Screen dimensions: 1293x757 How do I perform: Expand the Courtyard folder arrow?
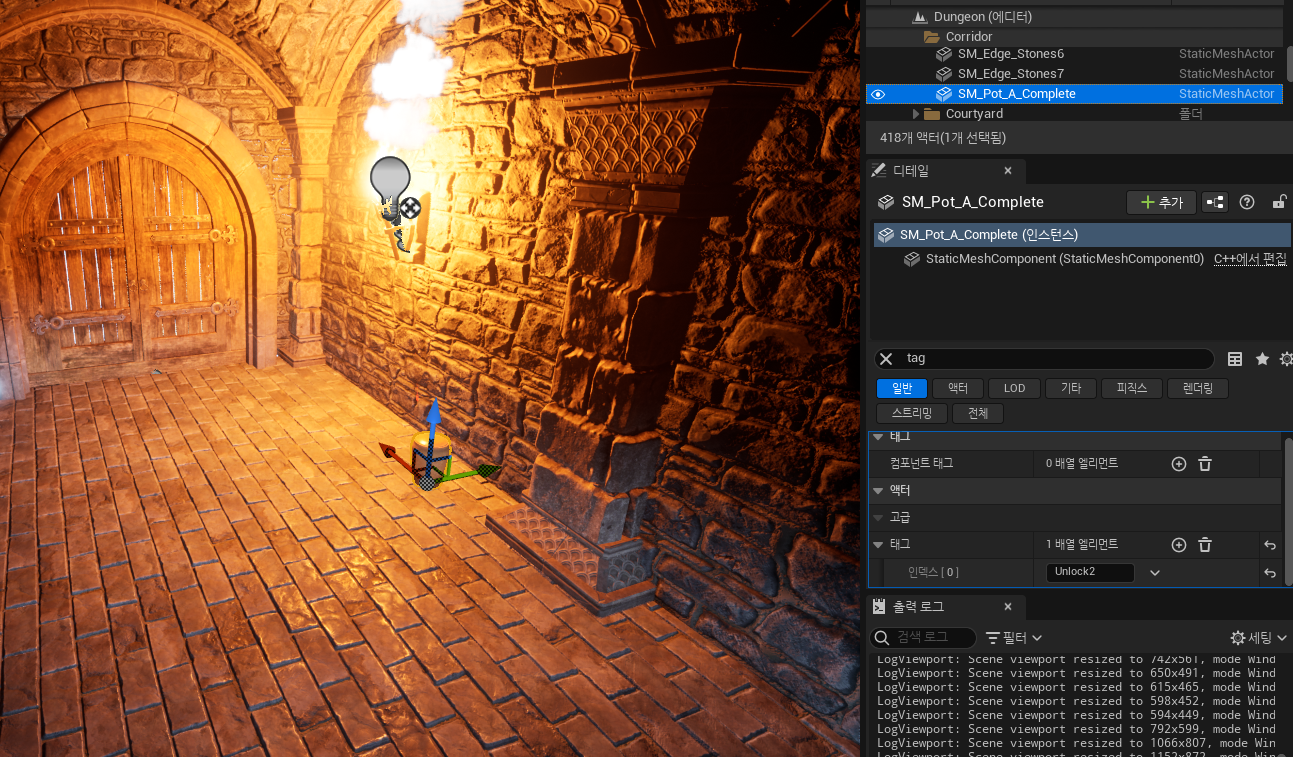[x=915, y=114]
